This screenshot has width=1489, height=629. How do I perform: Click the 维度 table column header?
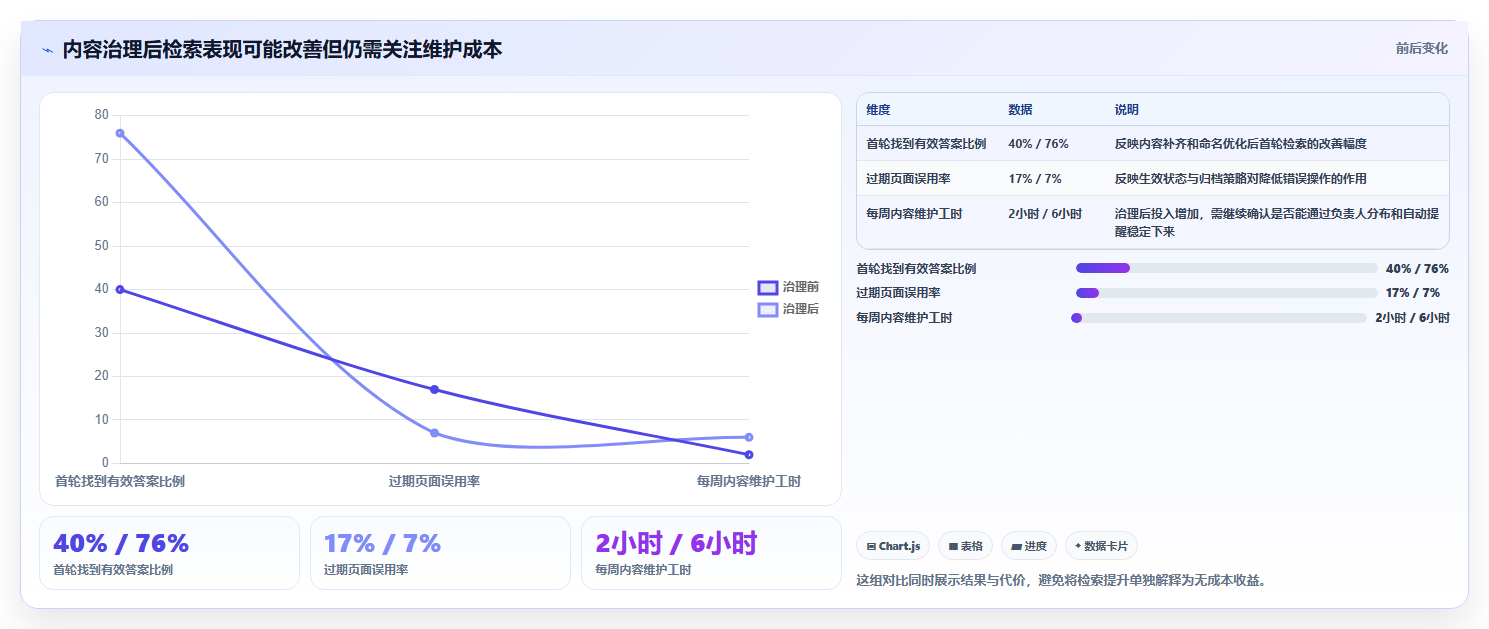[x=878, y=110]
